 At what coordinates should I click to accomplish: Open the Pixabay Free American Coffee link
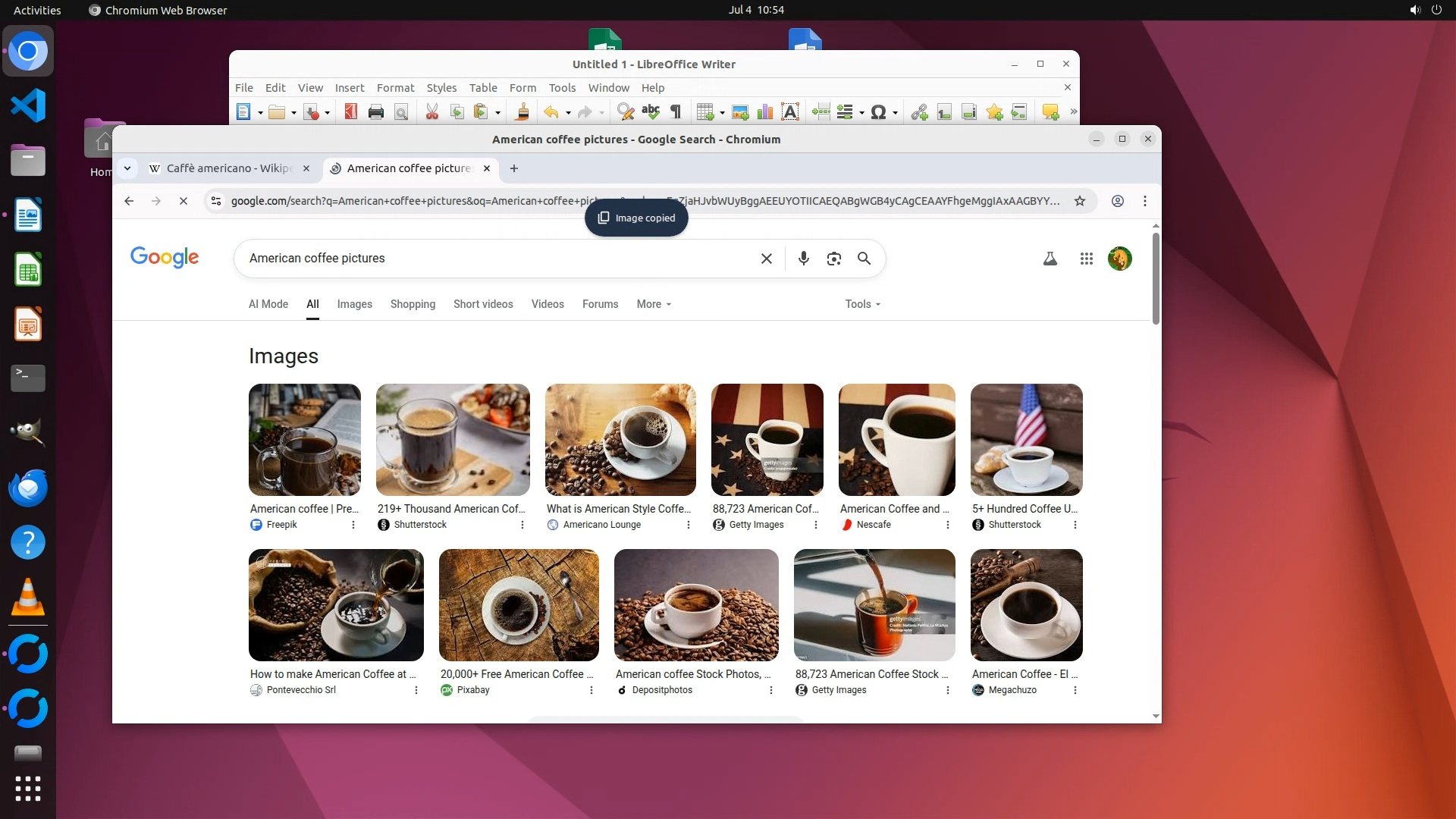pyautogui.click(x=516, y=674)
